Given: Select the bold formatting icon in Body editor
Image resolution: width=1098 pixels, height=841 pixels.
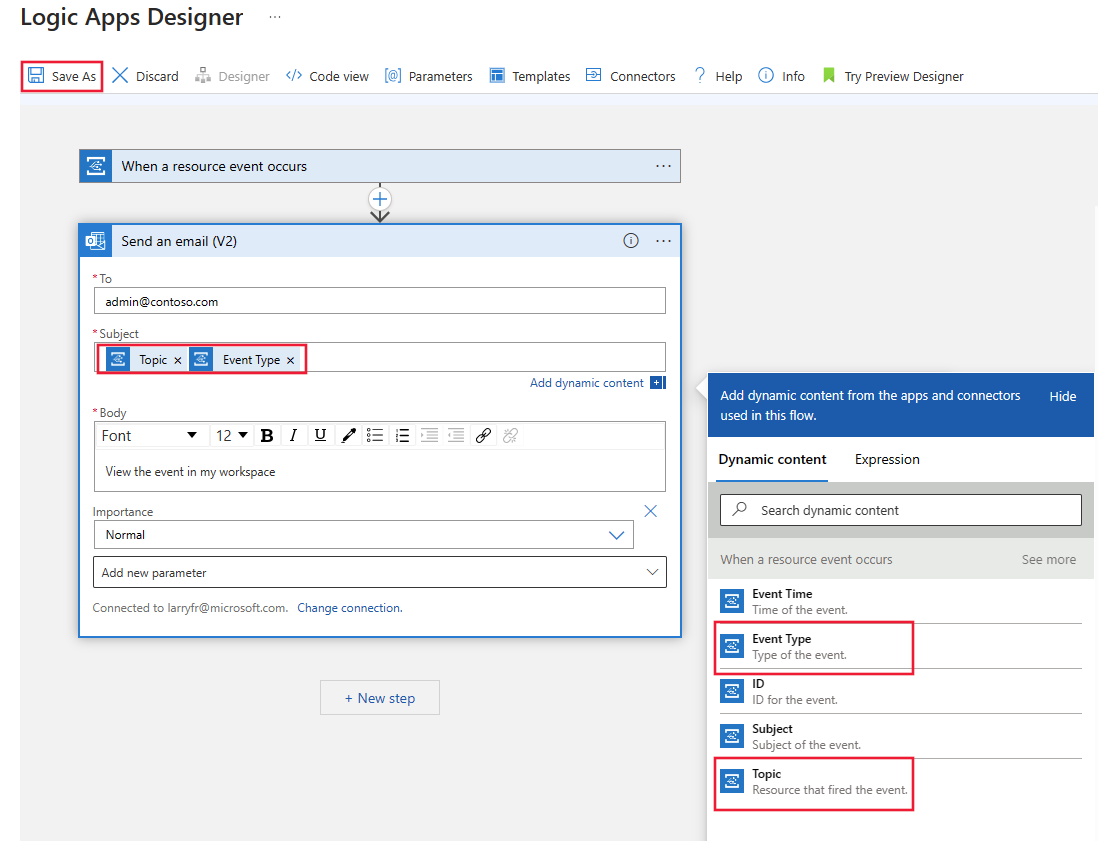Looking at the screenshot, I should click(267, 435).
